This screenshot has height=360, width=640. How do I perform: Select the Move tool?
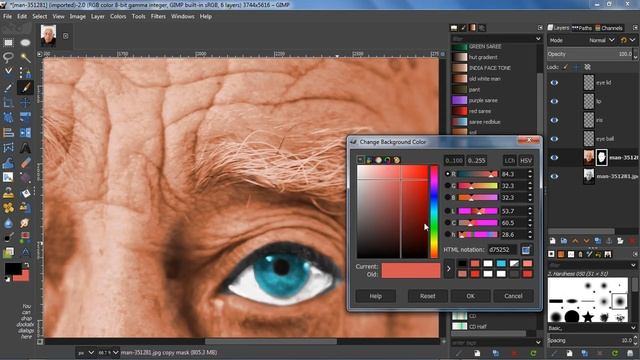coord(25,102)
